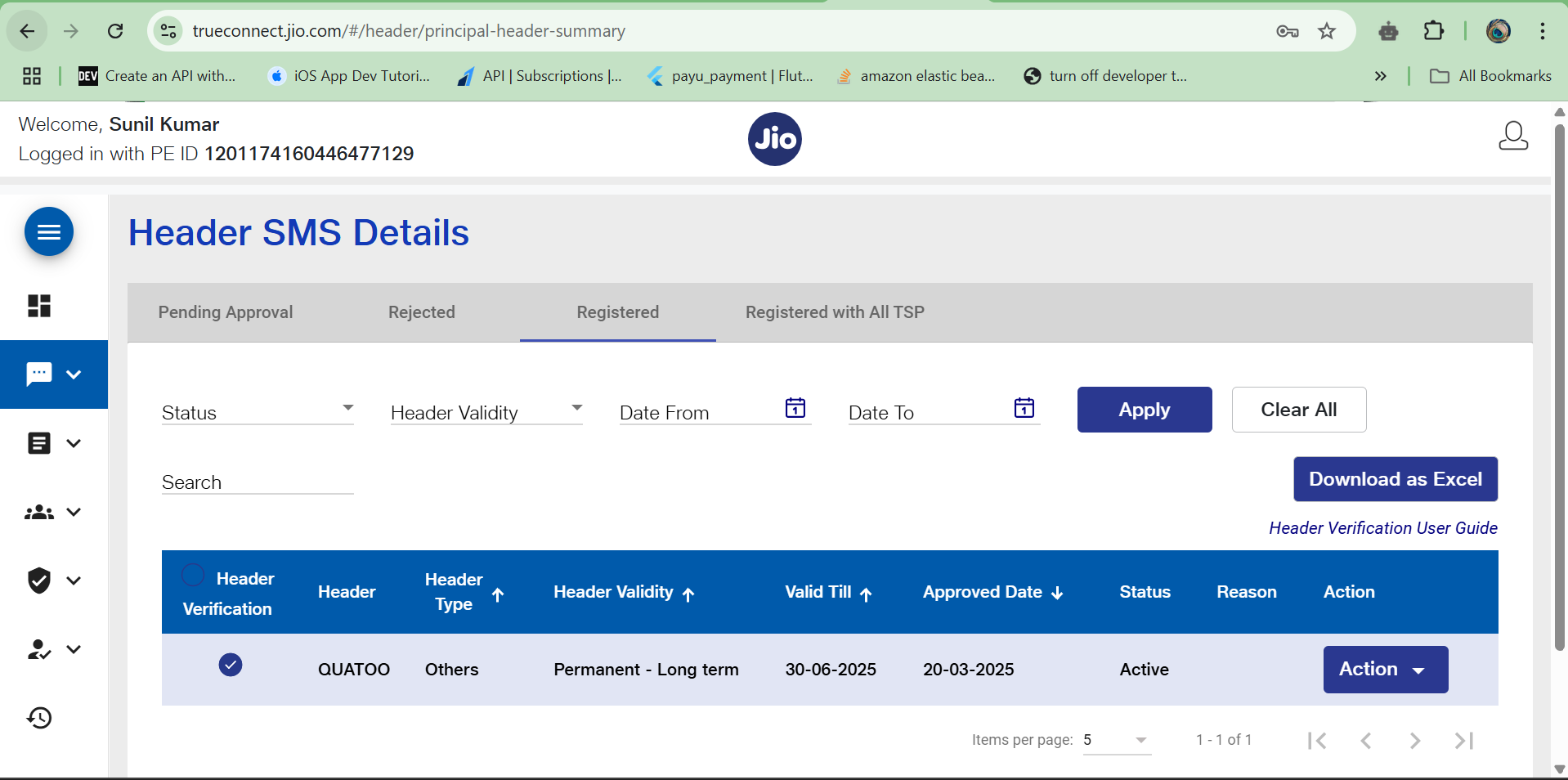This screenshot has height=780, width=1568.
Task: Switch to the Pending Approval tab
Action: (226, 312)
